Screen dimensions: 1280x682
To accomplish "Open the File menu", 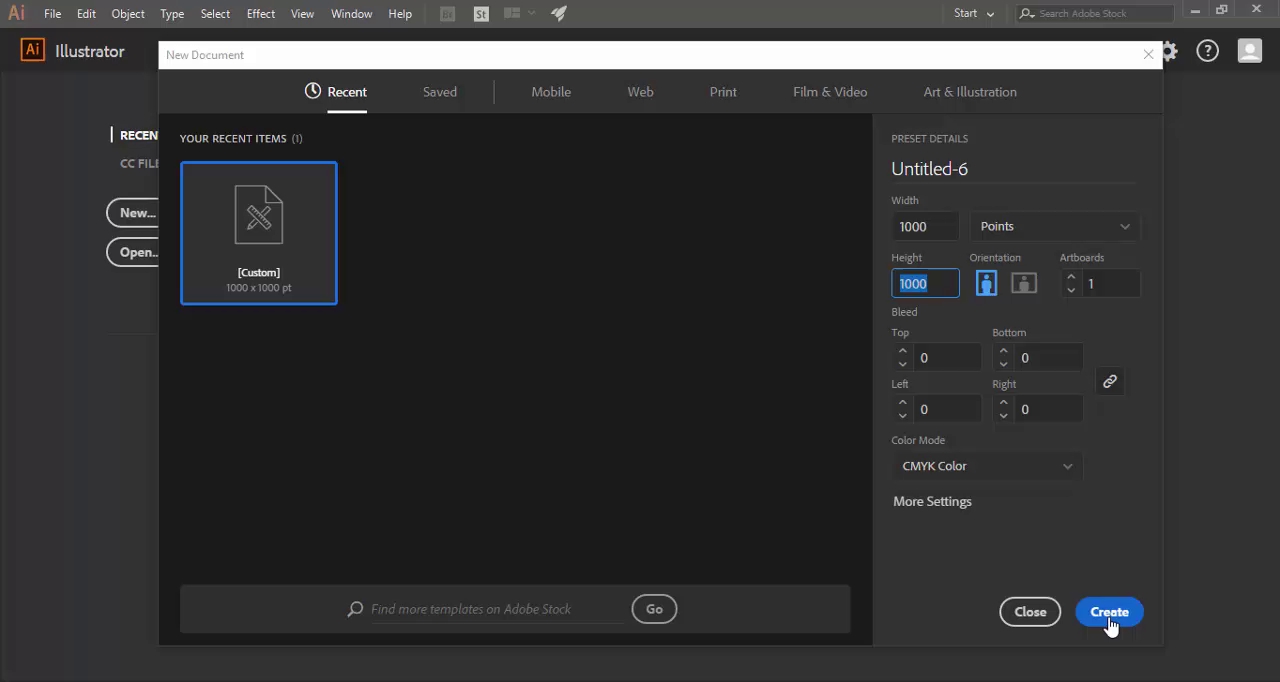I will click(53, 14).
